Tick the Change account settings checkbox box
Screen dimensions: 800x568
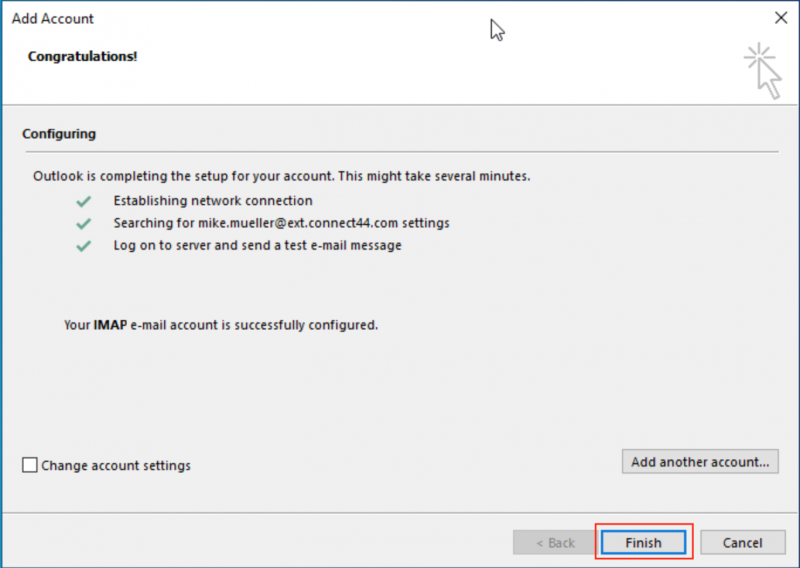tap(30, 465)
